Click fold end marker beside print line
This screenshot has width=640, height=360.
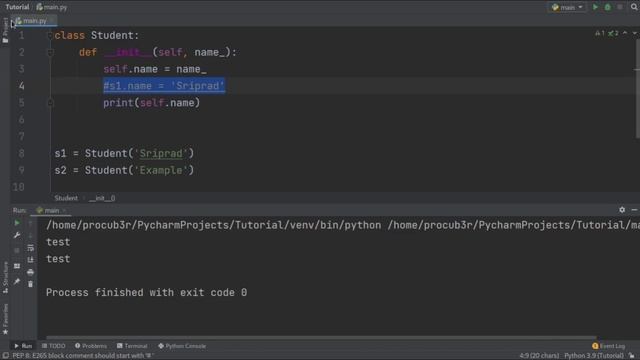click(x=50, y=103)
